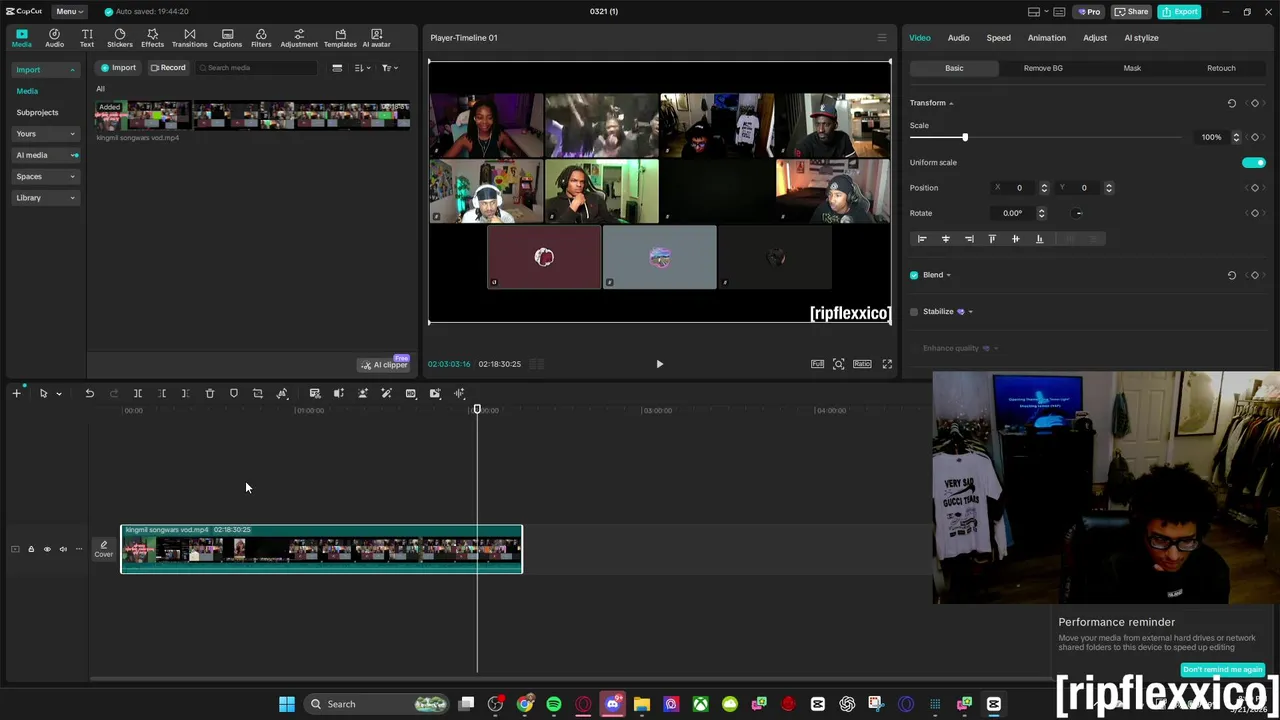This screenshot has height=720, width=1280.
Task: Open the AI avatar panel
Action: pos(376,38)
